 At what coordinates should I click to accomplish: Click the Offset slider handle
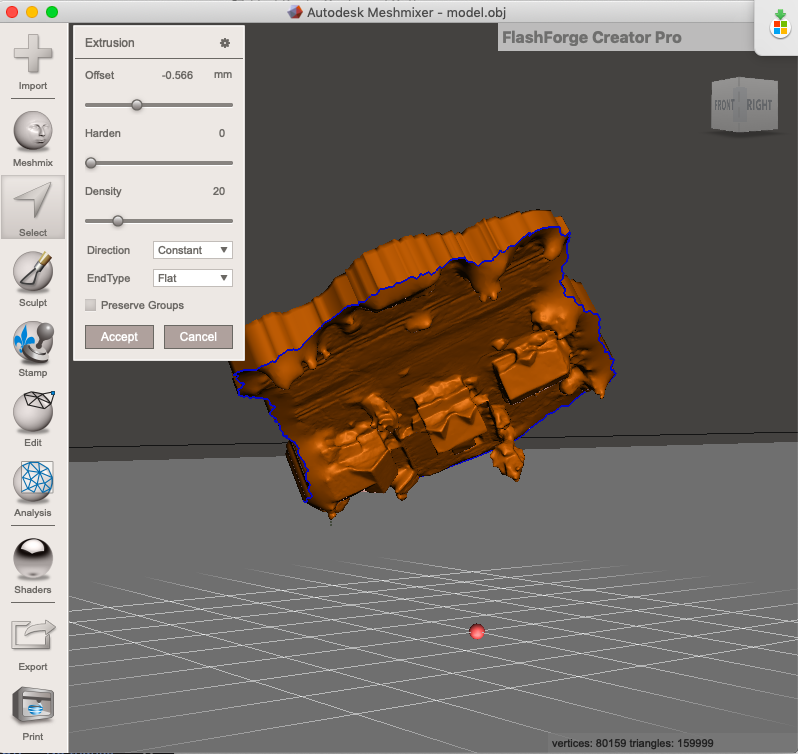pos(136,105)
